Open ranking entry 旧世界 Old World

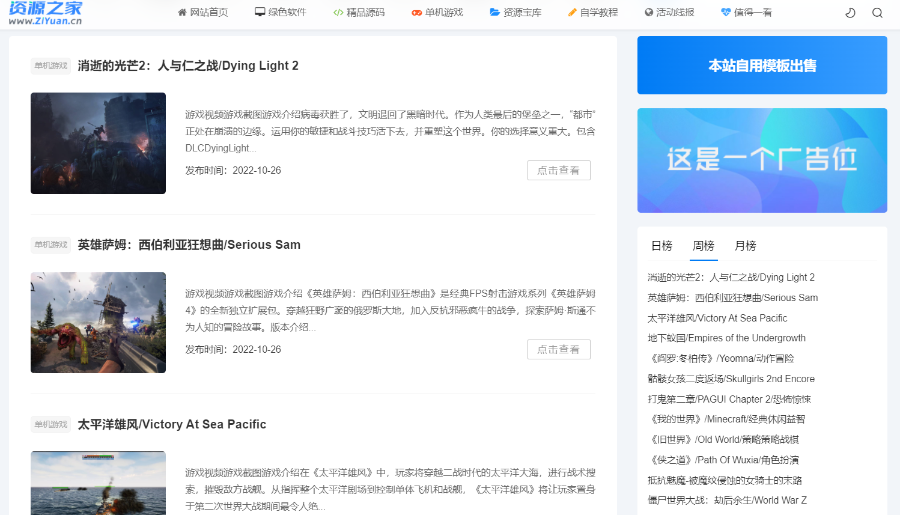coord(723,439)
